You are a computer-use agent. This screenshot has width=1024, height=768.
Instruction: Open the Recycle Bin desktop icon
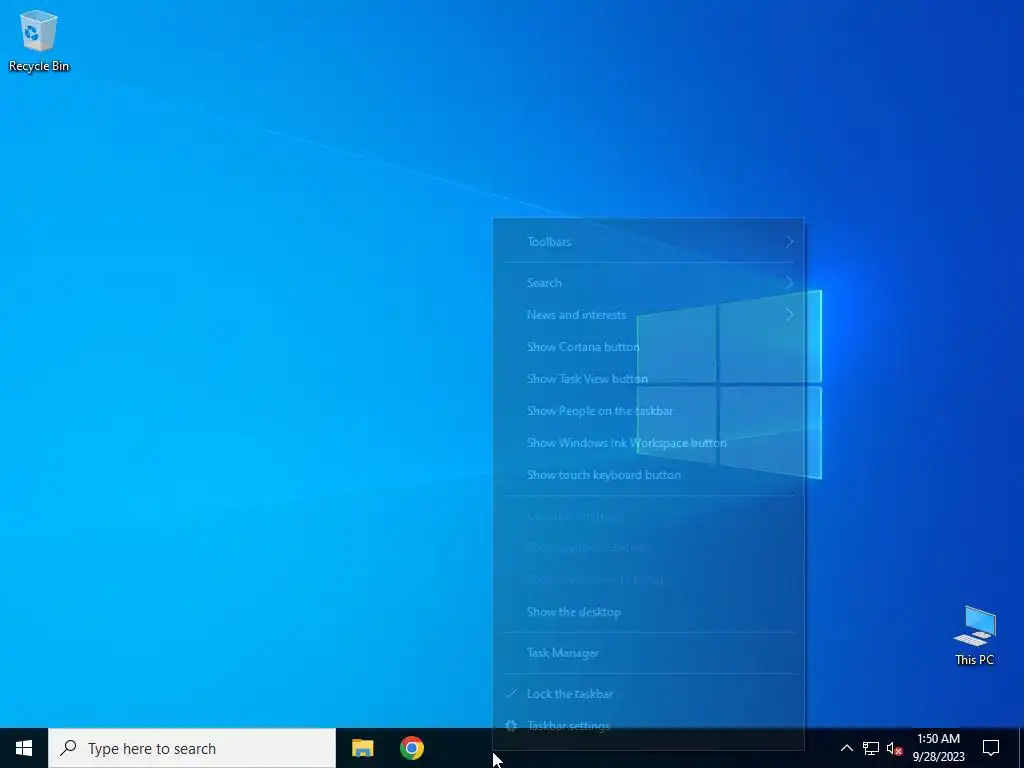pos(39,40)
